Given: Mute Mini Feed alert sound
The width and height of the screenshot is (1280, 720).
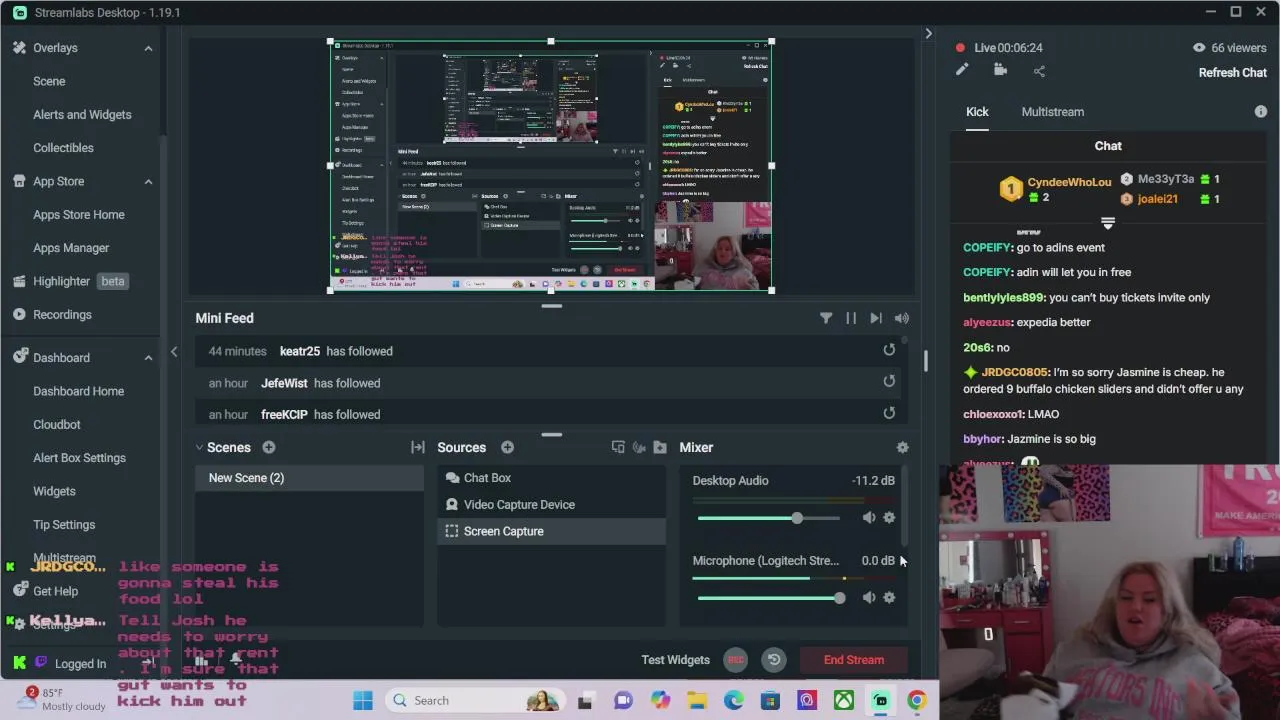Looking at the screenshot, I should 902,318.
